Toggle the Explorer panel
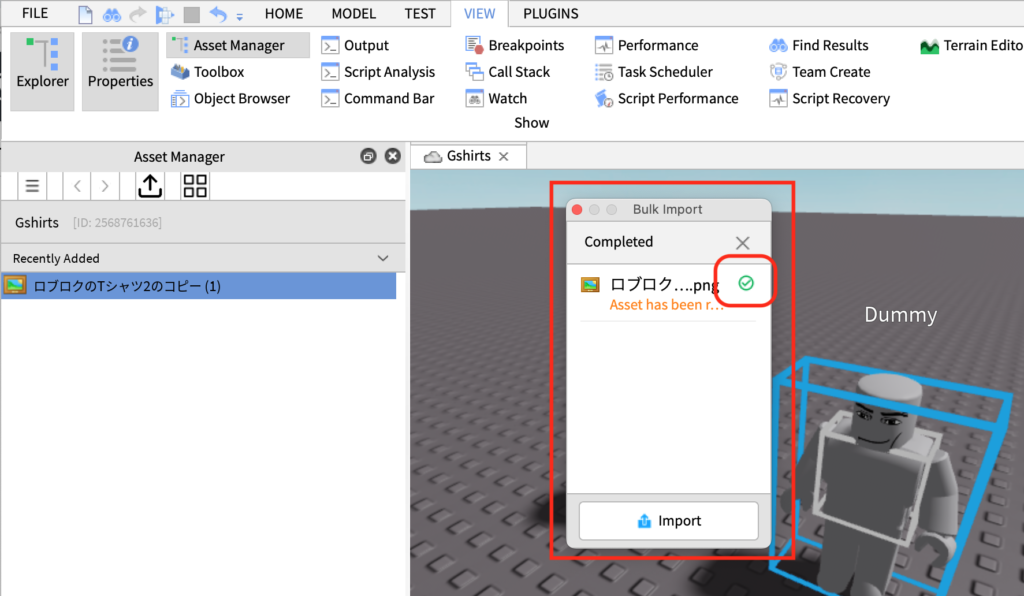Image resolution: width=1024 pixels, height=596 pixels. [42, 71]
